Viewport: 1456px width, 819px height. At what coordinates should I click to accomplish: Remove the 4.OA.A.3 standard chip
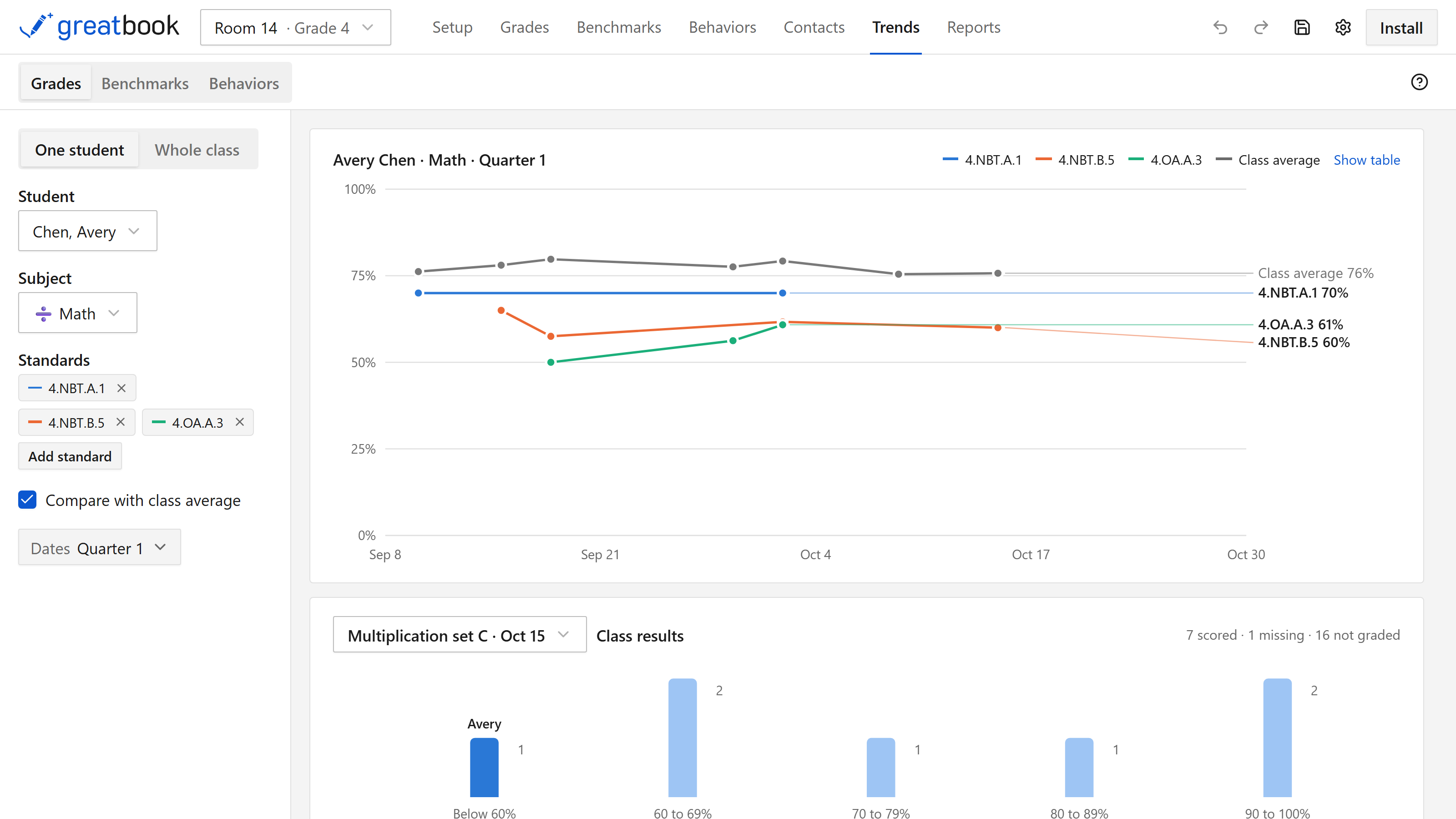click(240, 422)
